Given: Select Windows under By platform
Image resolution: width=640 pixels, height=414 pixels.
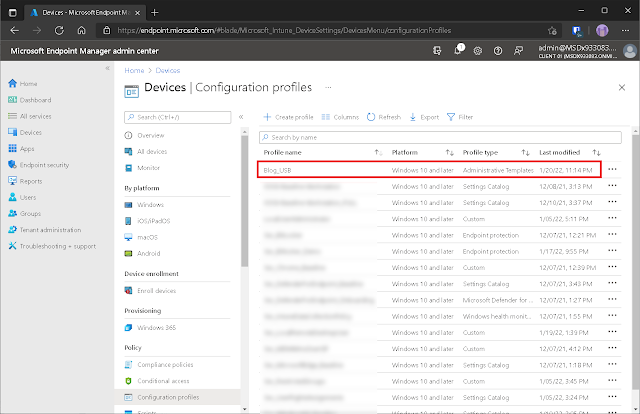Looking at the screenshot, I should (x=144, y=205).
